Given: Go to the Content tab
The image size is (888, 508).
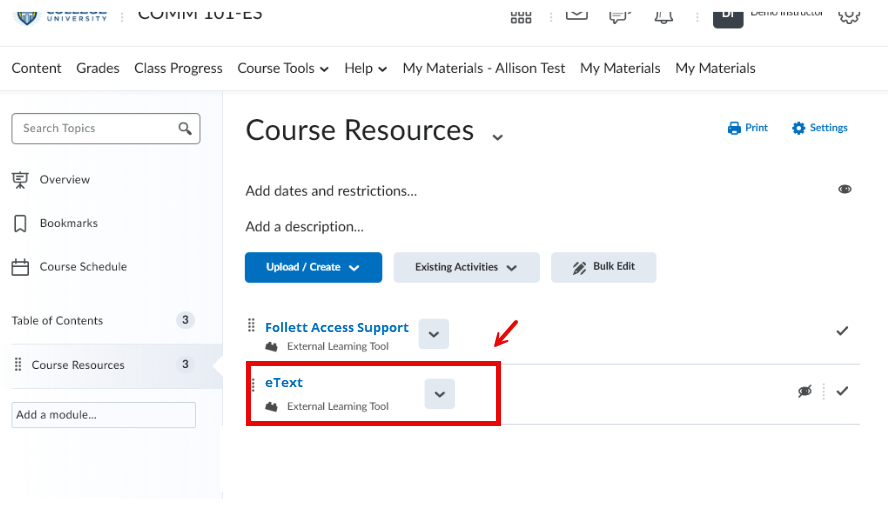Looking at the screenshot, I should point(36,69).
